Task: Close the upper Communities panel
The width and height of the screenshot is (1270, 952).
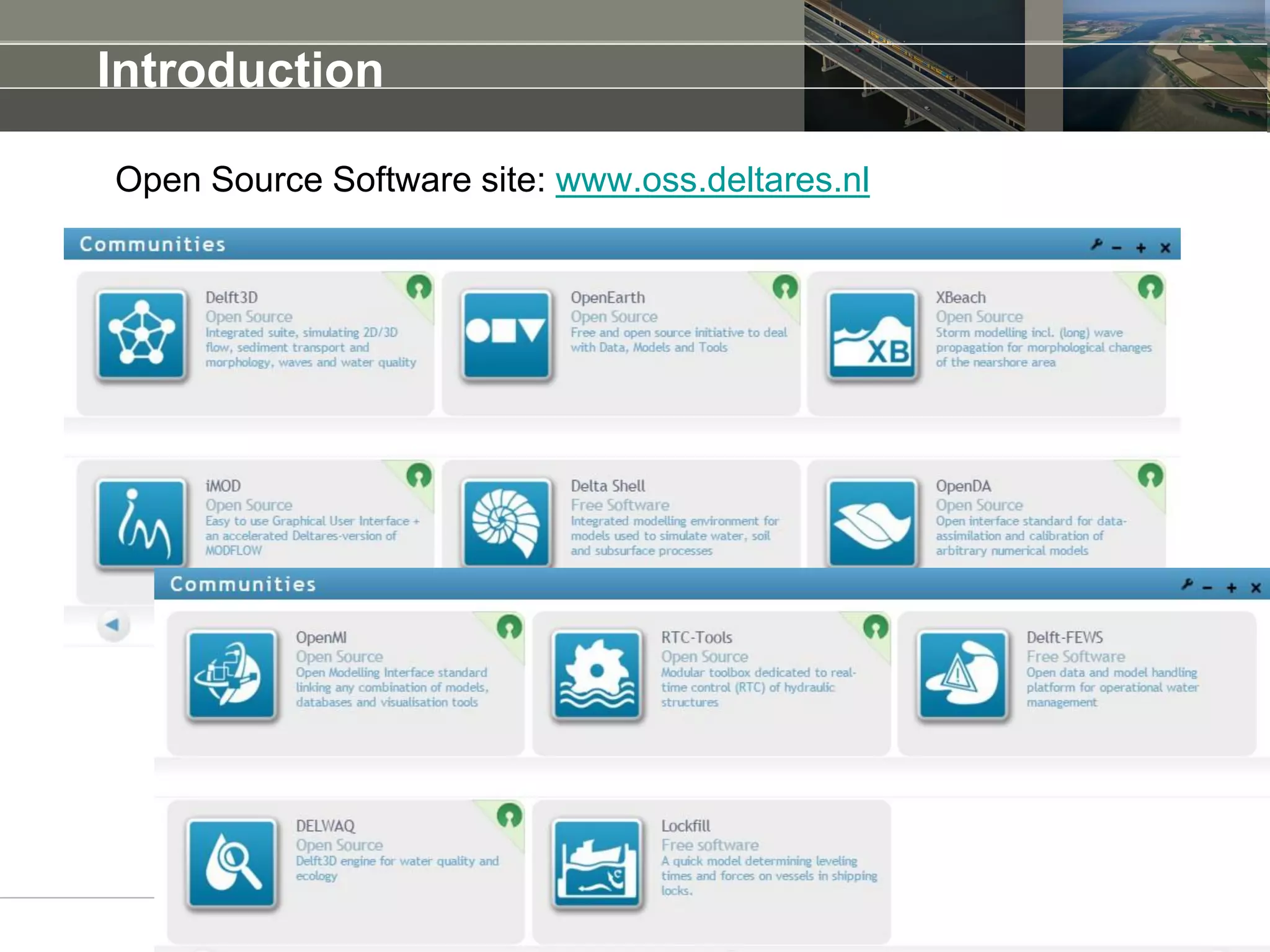Action: [x=1165, y=248]
